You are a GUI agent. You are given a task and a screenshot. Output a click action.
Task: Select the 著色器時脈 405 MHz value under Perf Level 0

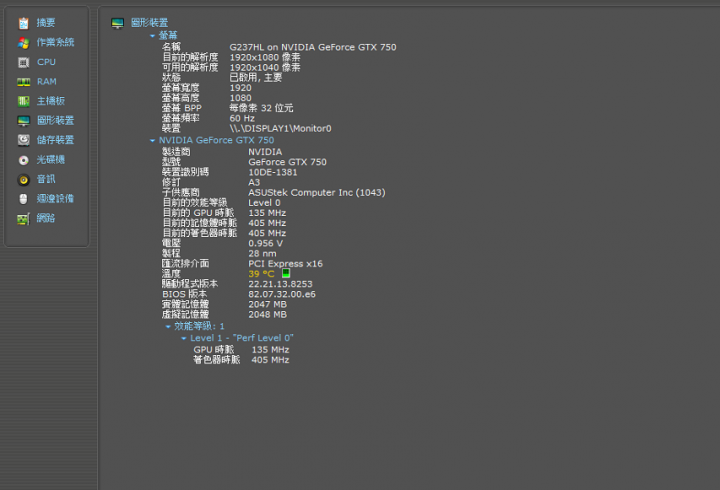270,360
